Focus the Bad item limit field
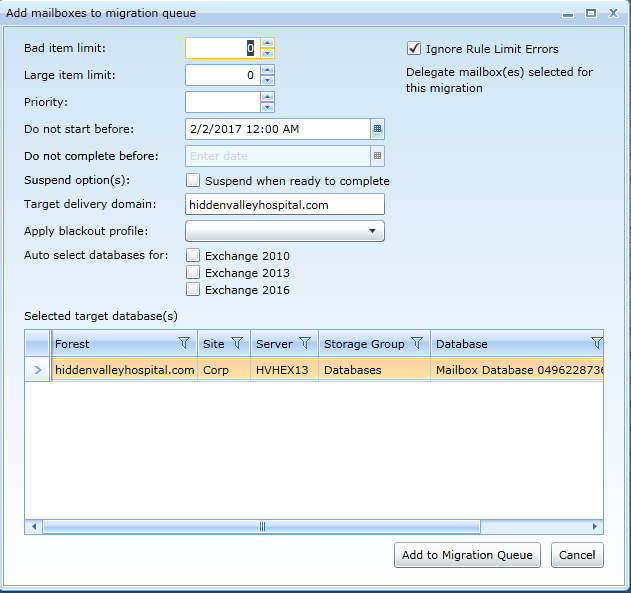Screen dimensions: 631x593 pyautogui.click(x=223, y=48)
